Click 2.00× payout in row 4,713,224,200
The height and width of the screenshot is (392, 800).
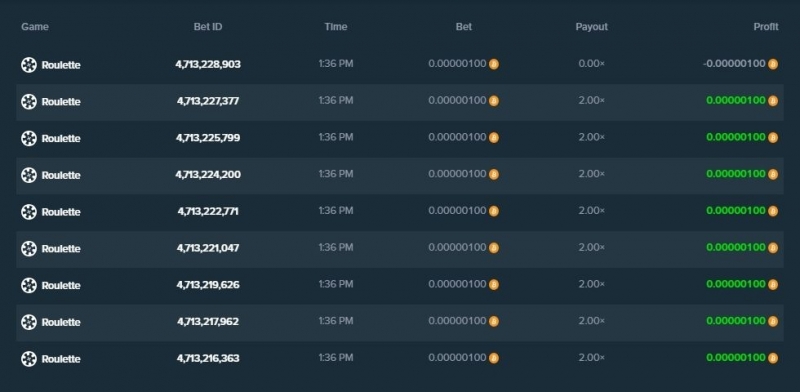point(592,174)
